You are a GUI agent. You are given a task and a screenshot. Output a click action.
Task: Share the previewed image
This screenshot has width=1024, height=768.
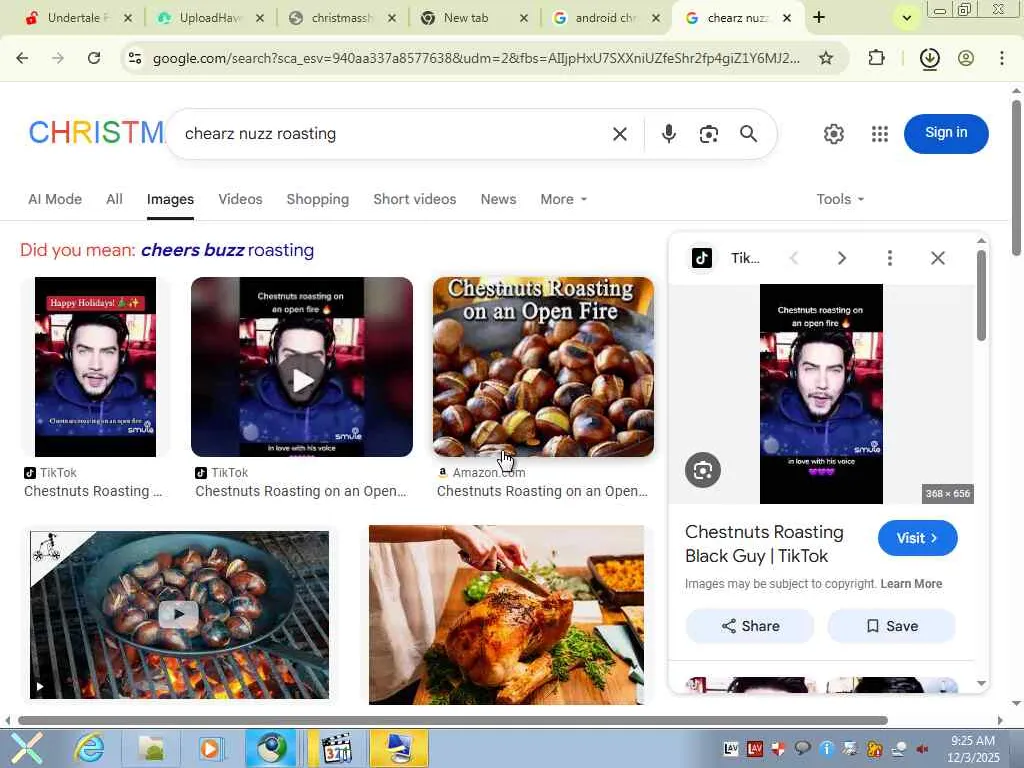(x=750, y=626)
